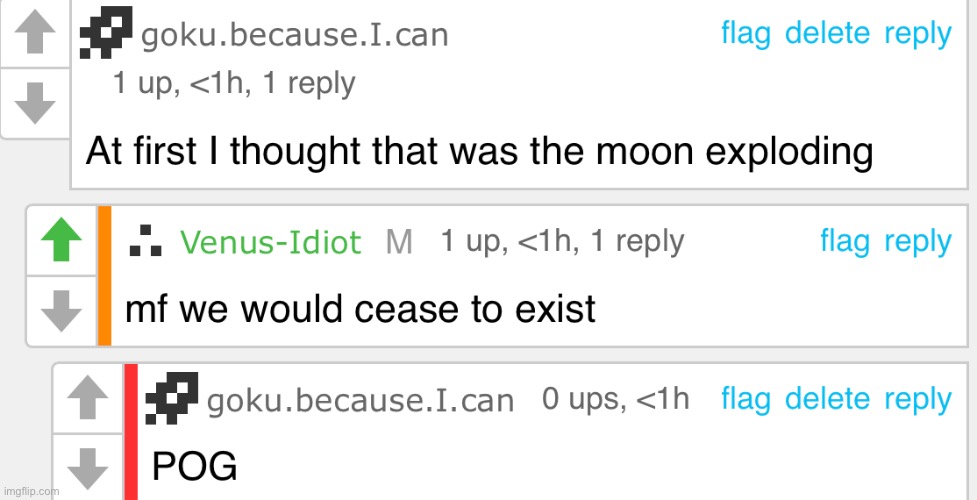Upvote the "POG" comment
Viewport: 977px width, 500px height.
point(87,398)
